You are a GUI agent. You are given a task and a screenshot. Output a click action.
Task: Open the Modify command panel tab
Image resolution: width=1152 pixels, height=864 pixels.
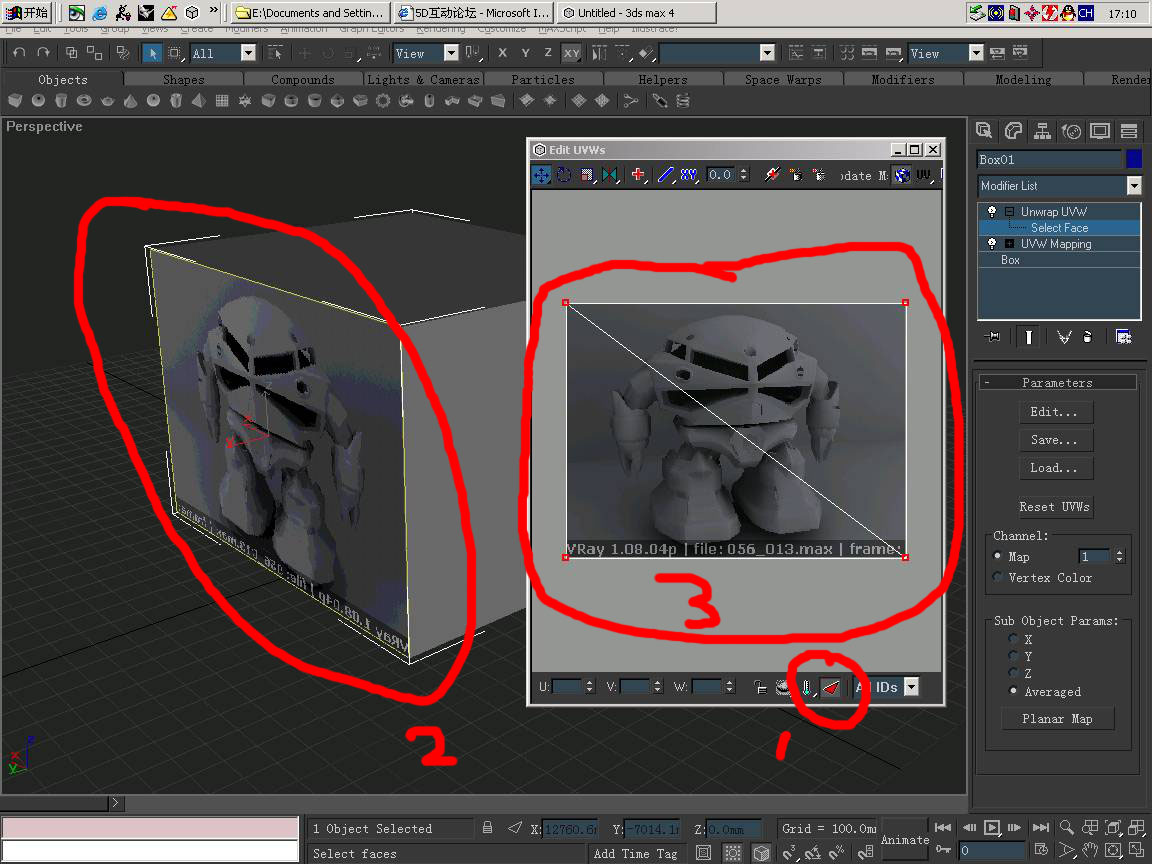point(1014,132)
